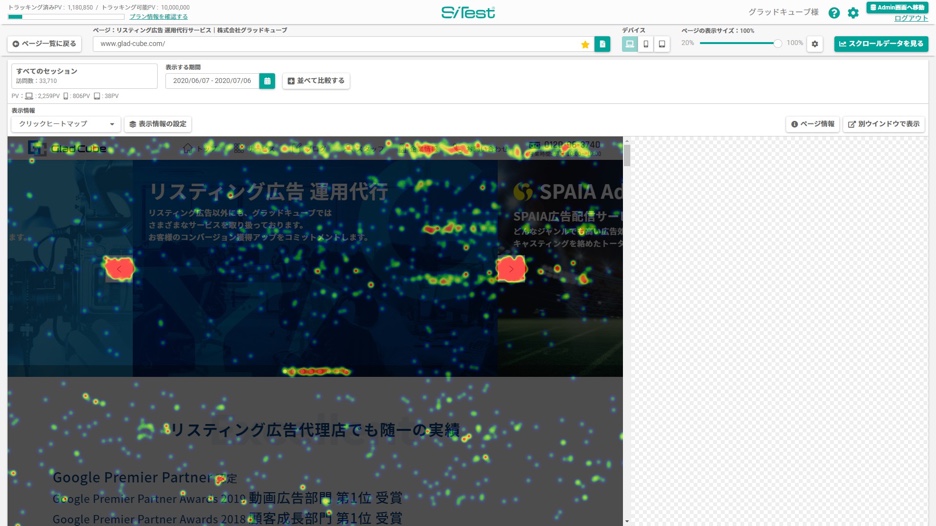Viewport: 936px width, 526px height.
Task: Click the SiTest logo
Action: point(468,13)
